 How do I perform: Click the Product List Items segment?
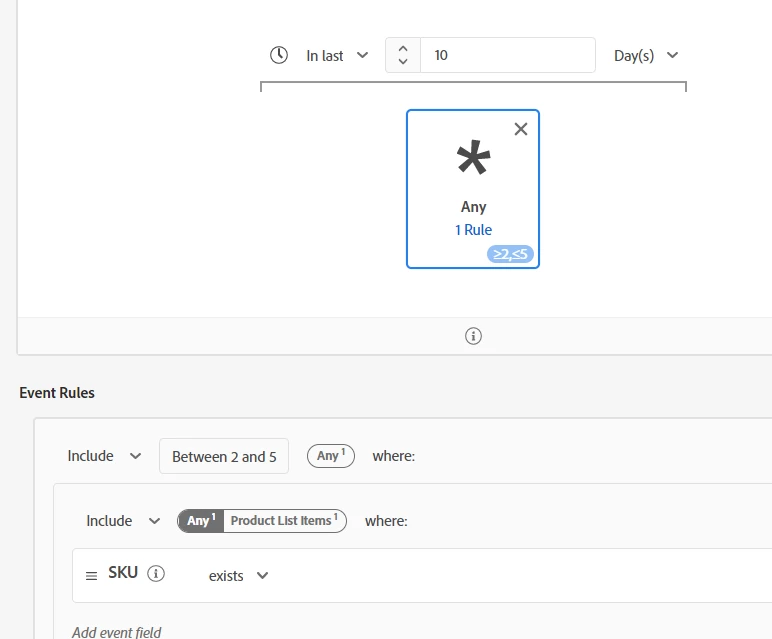tap(285, 521)
